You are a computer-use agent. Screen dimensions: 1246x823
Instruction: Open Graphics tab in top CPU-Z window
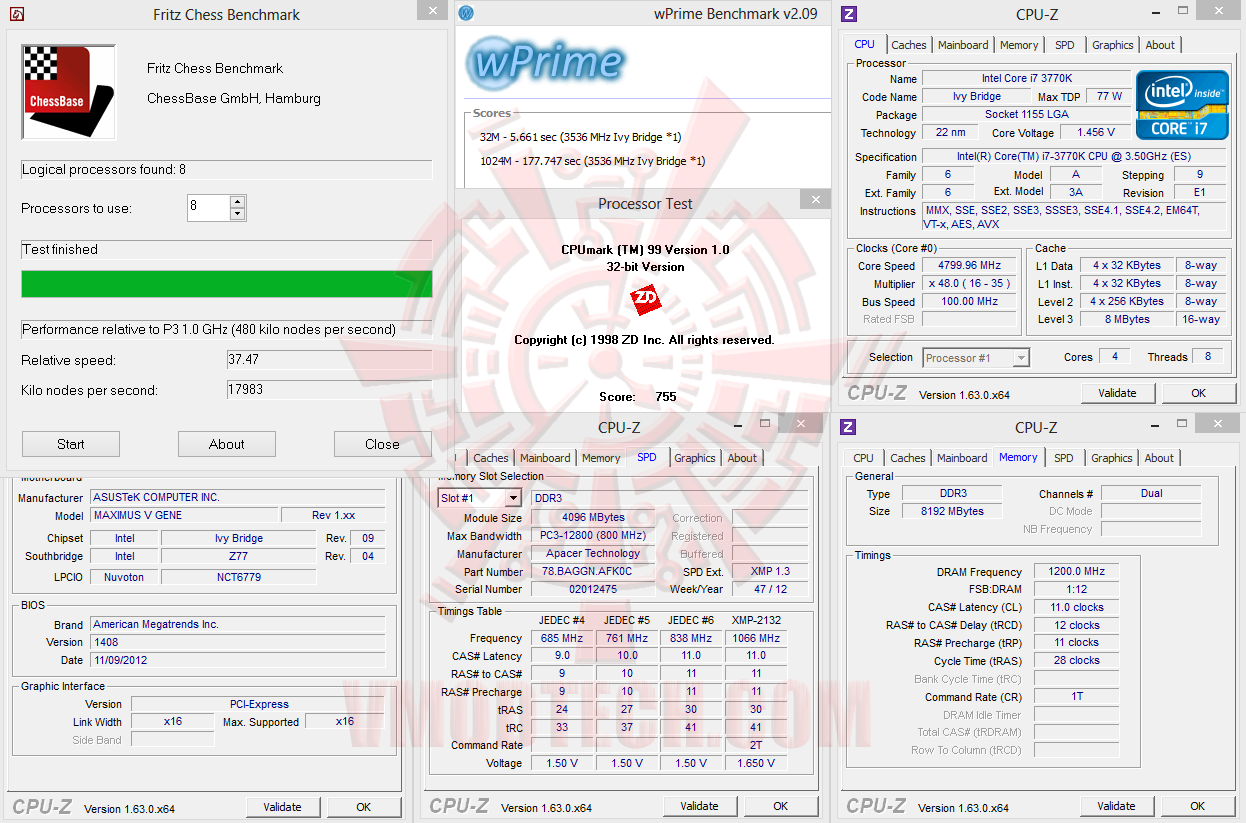click(x=1112, y=45)
